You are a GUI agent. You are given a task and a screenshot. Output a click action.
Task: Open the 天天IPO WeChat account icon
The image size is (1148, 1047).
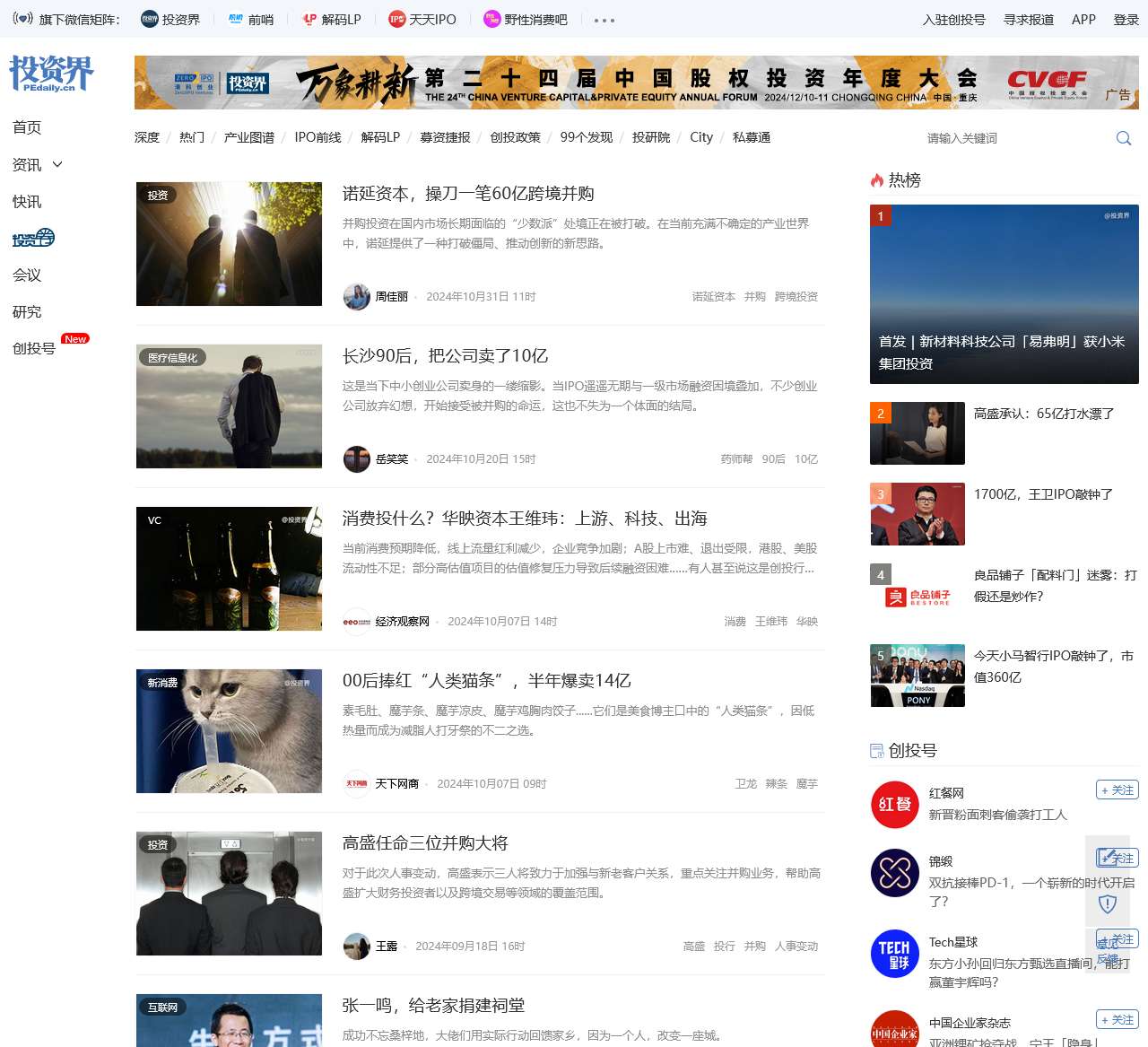(396, 19)
